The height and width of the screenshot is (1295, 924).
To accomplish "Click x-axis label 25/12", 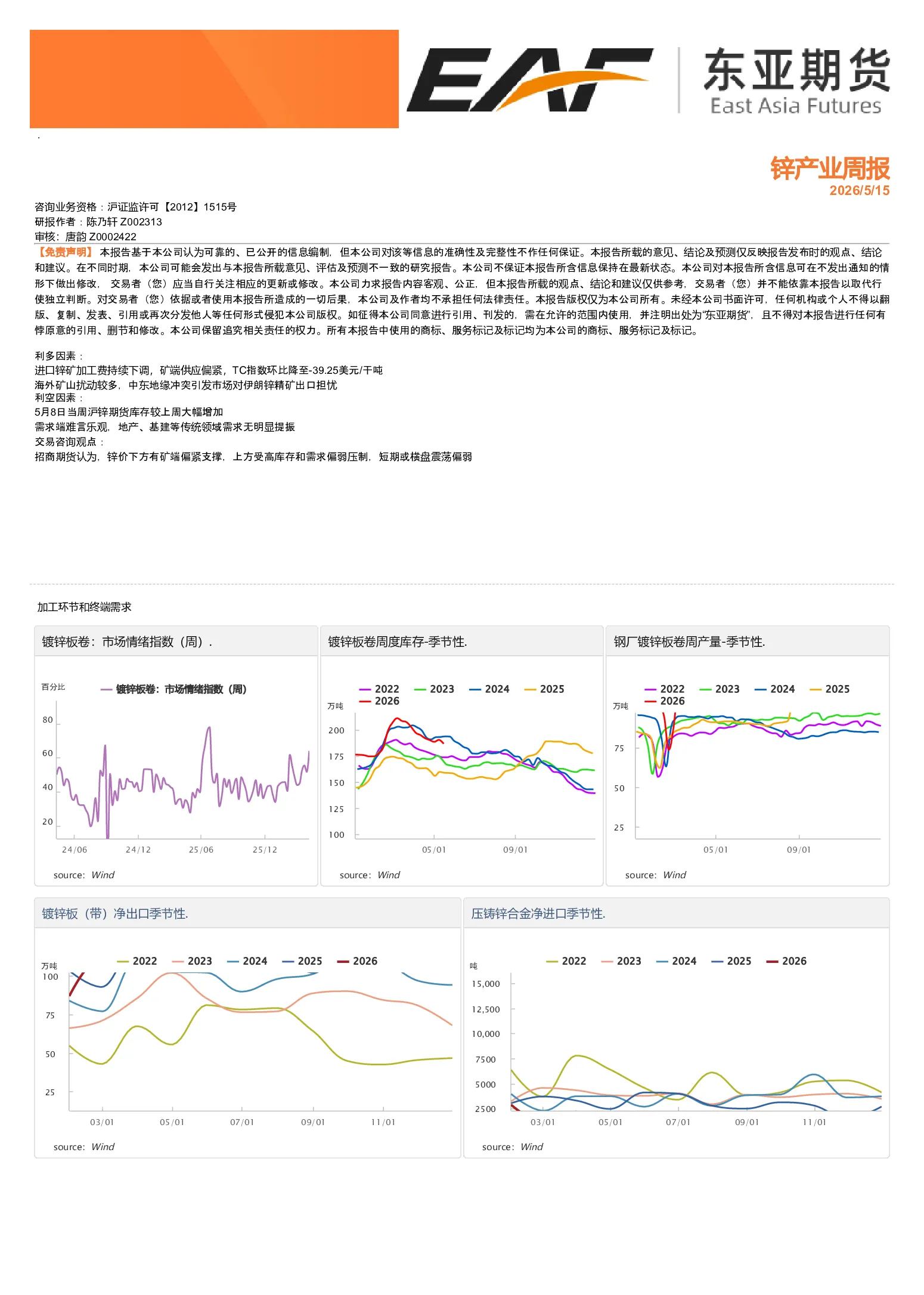I will pos(265,850).
